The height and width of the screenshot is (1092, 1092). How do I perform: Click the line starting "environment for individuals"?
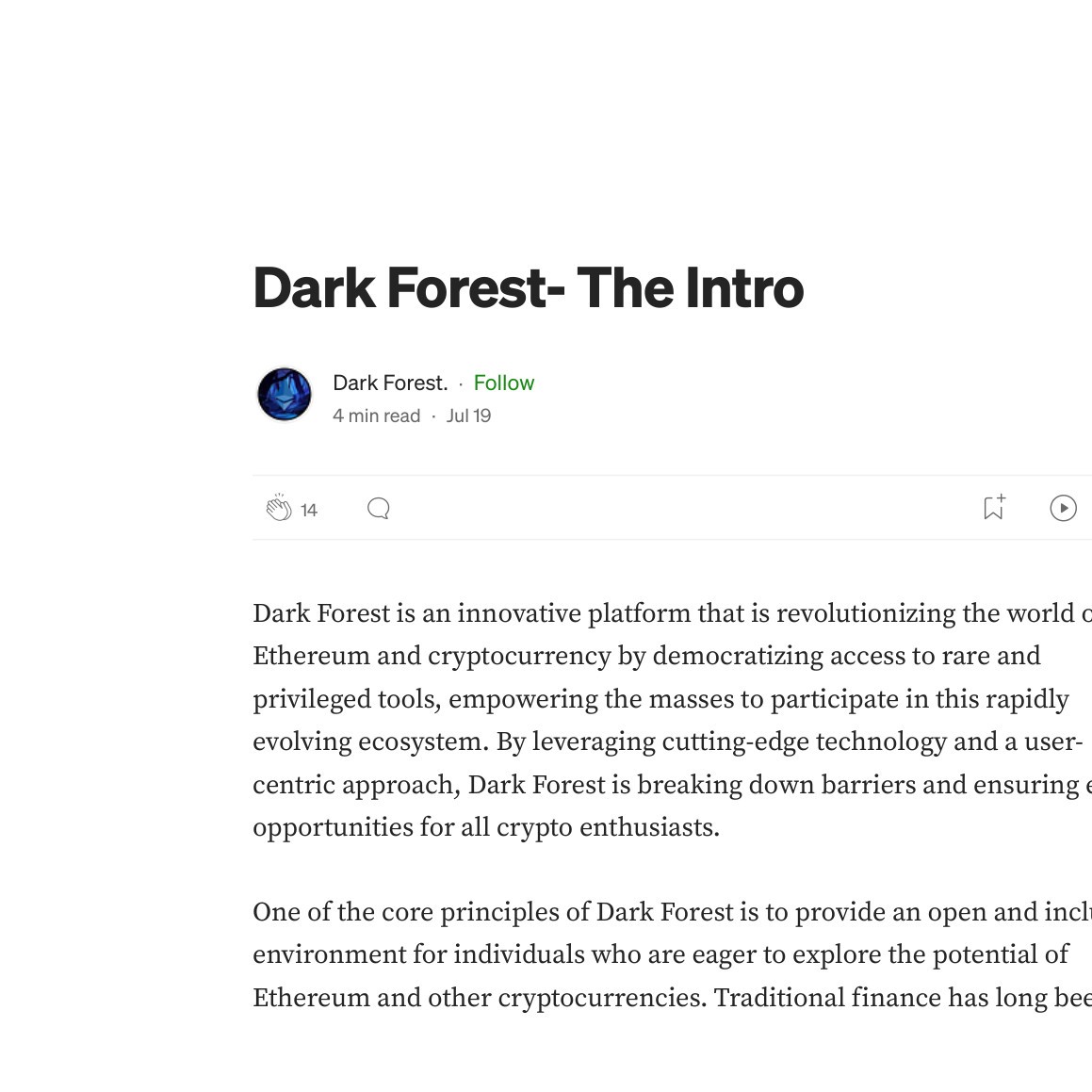[x=660, y=954]
